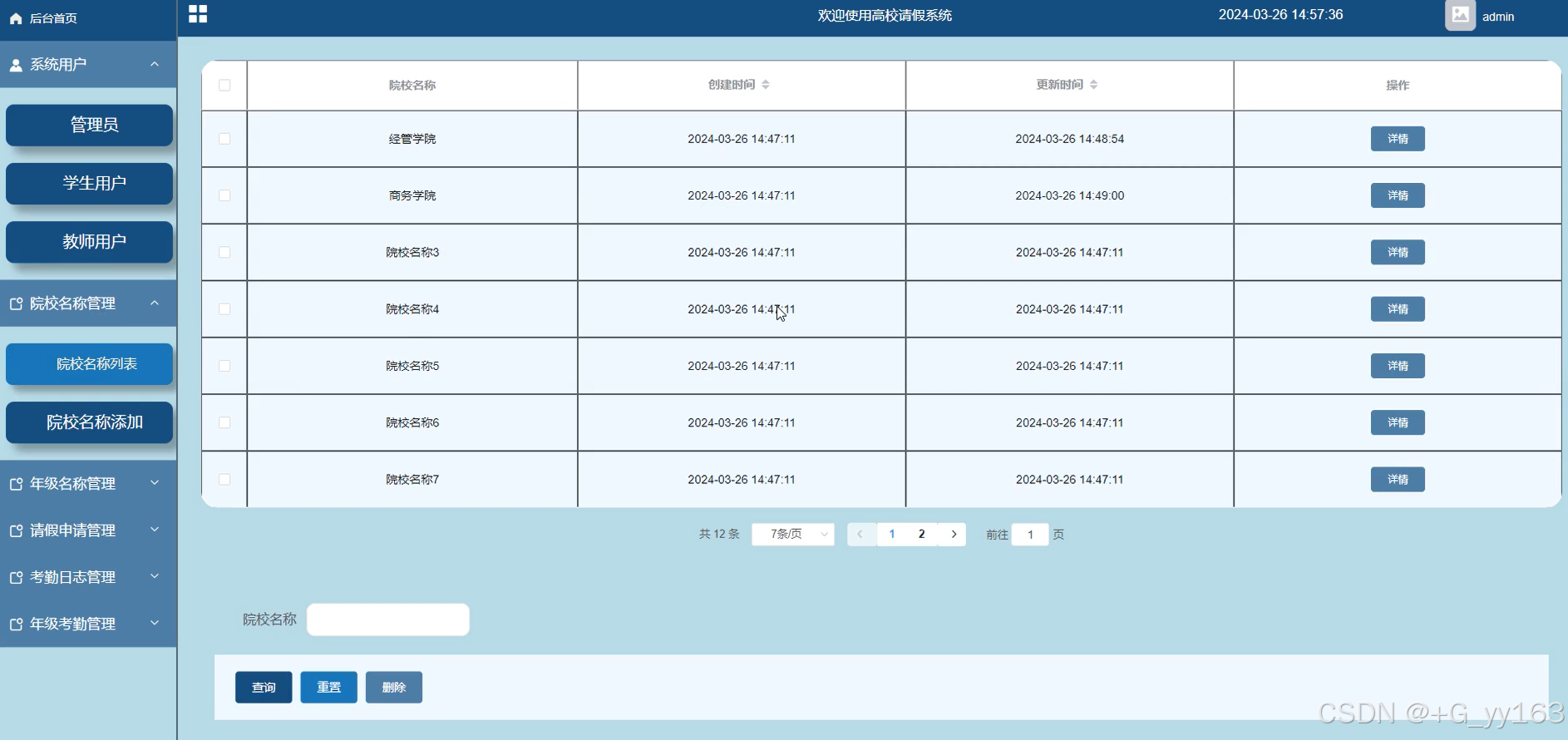The height and width of the screenshot is (740, 1568).
Task: Expand the 考勤日志管理 menu chevron
Action: click(155, 576)
